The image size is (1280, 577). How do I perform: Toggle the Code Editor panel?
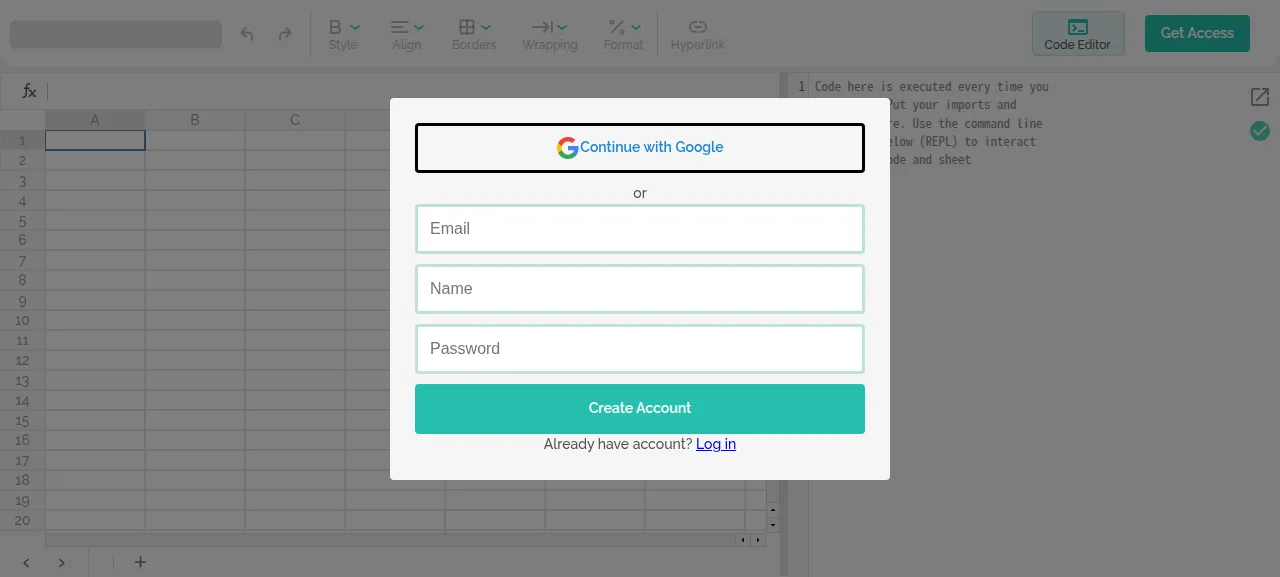coord(1078,34)
